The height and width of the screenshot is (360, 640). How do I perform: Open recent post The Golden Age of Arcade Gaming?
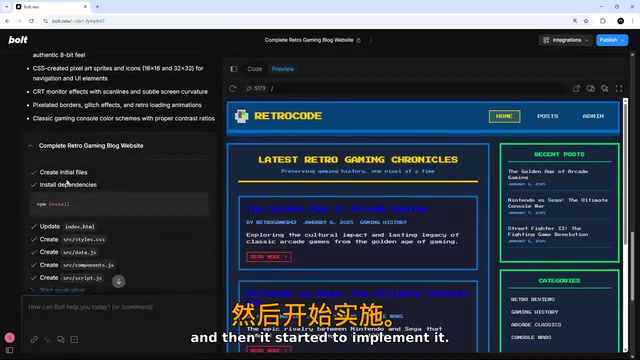coord(548,174)
